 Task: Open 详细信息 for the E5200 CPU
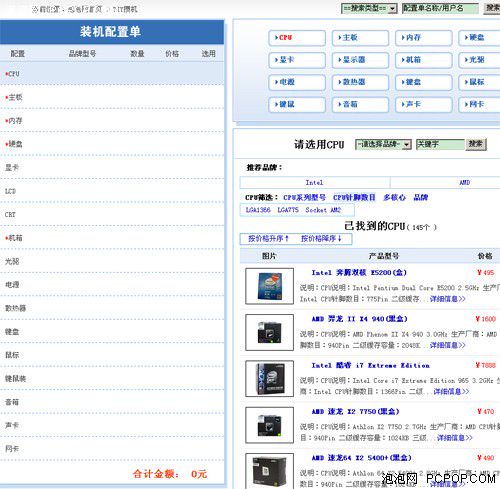[x=447, y=299]
